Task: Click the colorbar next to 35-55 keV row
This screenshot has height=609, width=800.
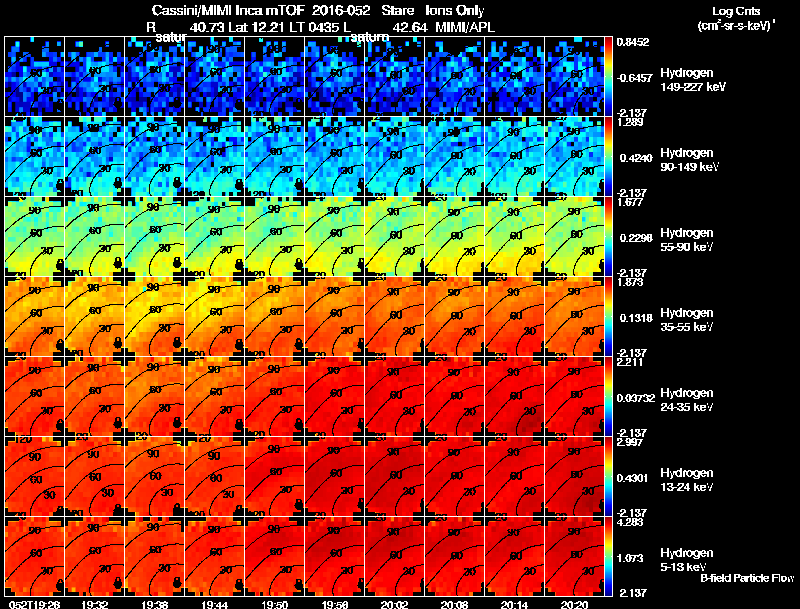Action: [608, 316]
